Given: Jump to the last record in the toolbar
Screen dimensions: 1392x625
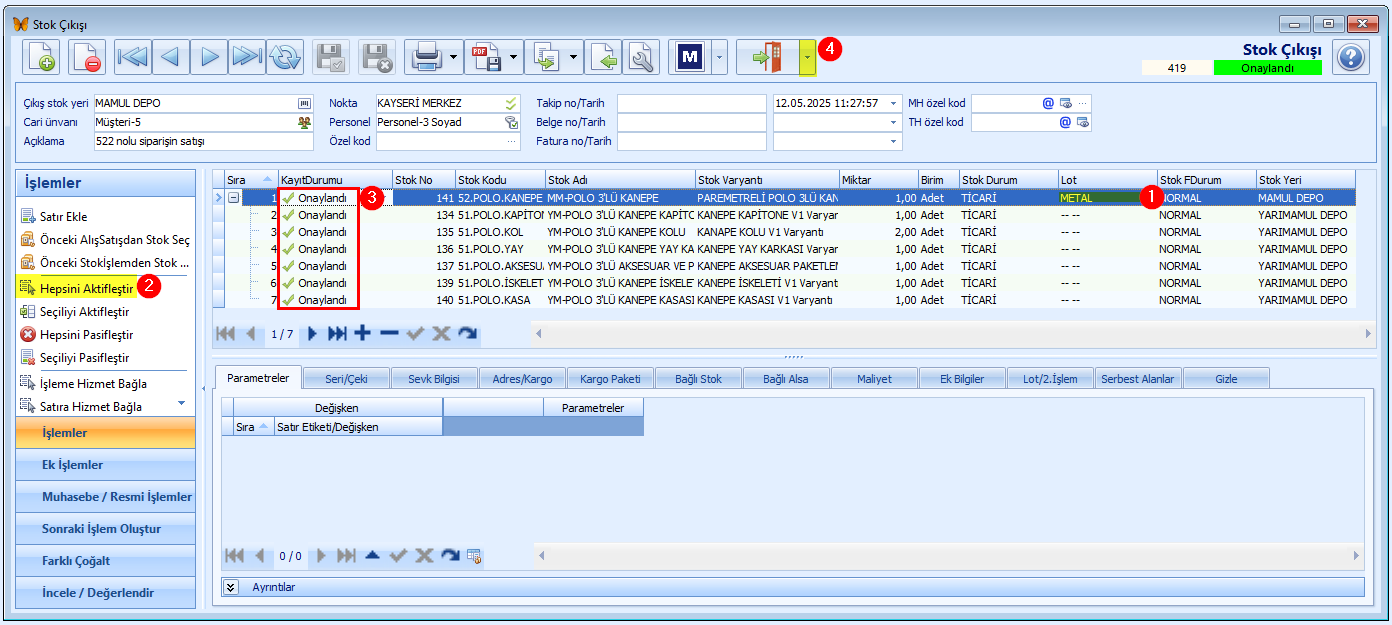Looking at the screenshot, I should (247, 57).
